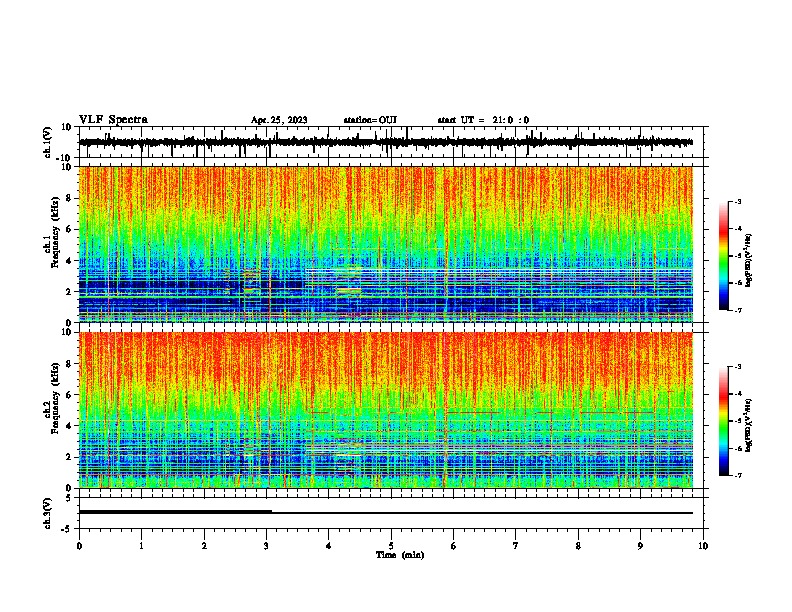Click the '-7' label on lower colorbar
792x612 pixels.
738,475
